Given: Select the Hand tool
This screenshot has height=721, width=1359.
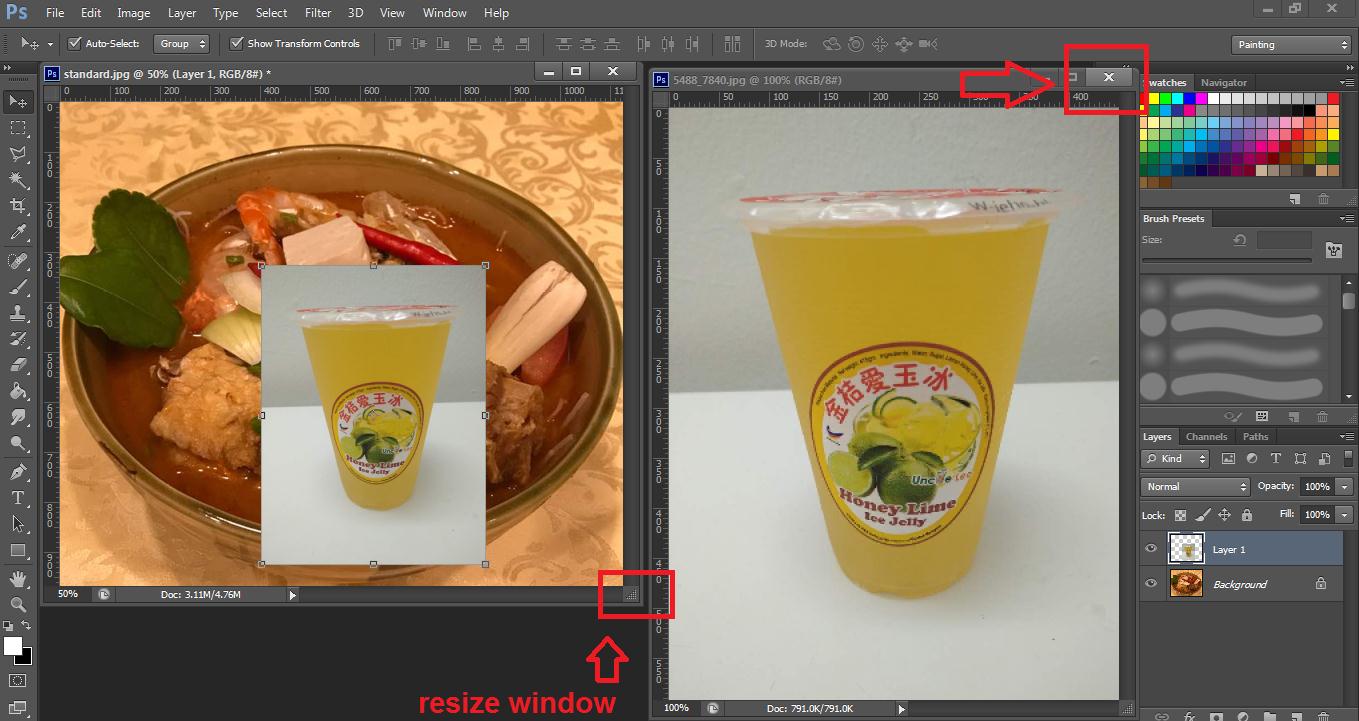Looking at the screenshot, I should pos(18,578).
